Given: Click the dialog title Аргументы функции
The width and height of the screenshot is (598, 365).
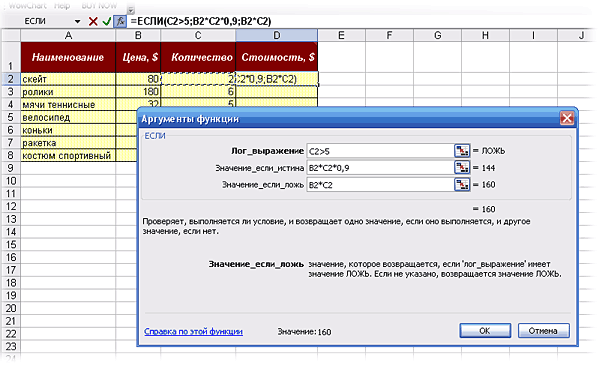Looking at the screenshot, I should point(190,119).
